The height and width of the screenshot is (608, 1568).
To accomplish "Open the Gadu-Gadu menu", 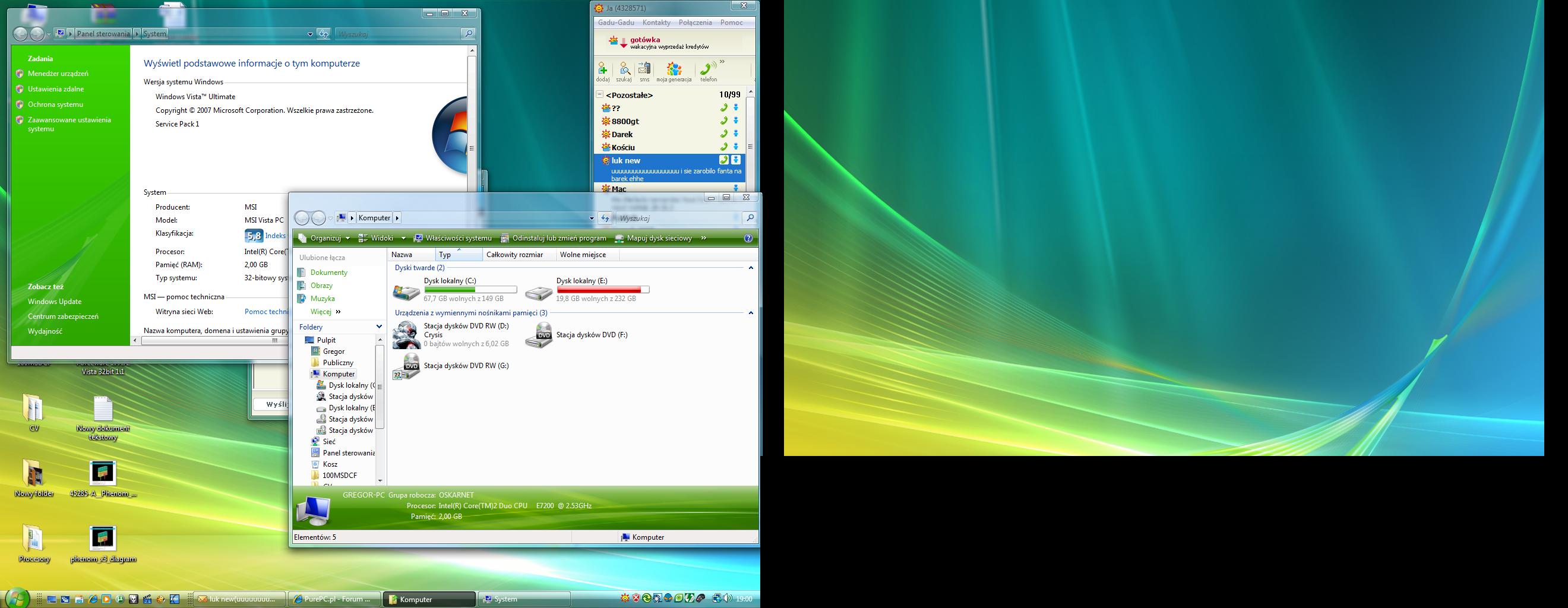I will pyautogui.click(x=616, y=23).
